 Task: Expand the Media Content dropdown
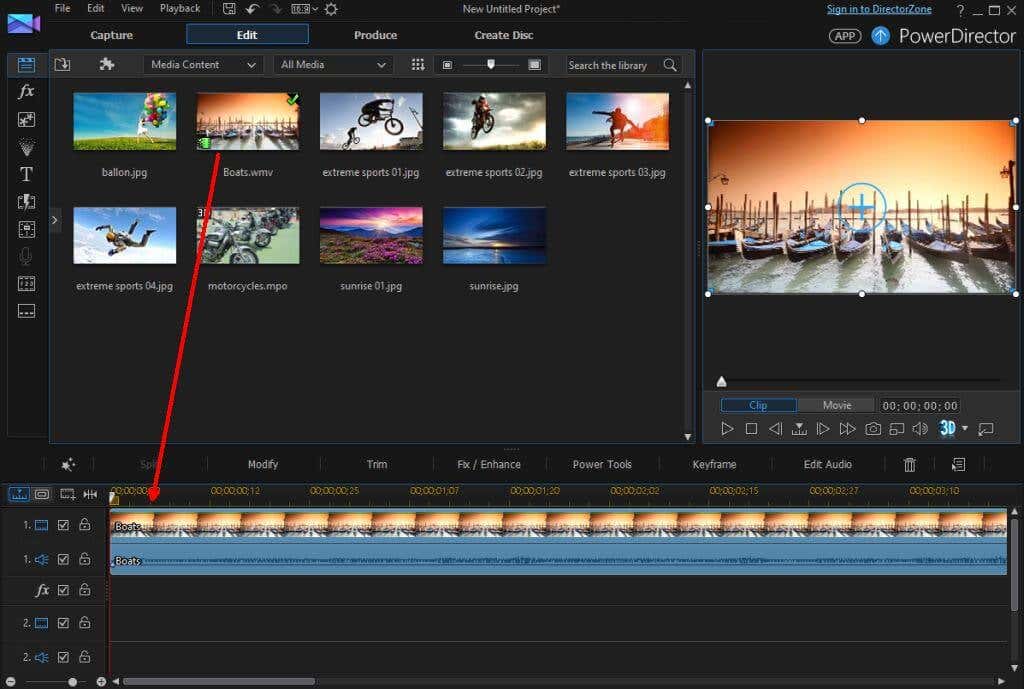click(205, 65)
